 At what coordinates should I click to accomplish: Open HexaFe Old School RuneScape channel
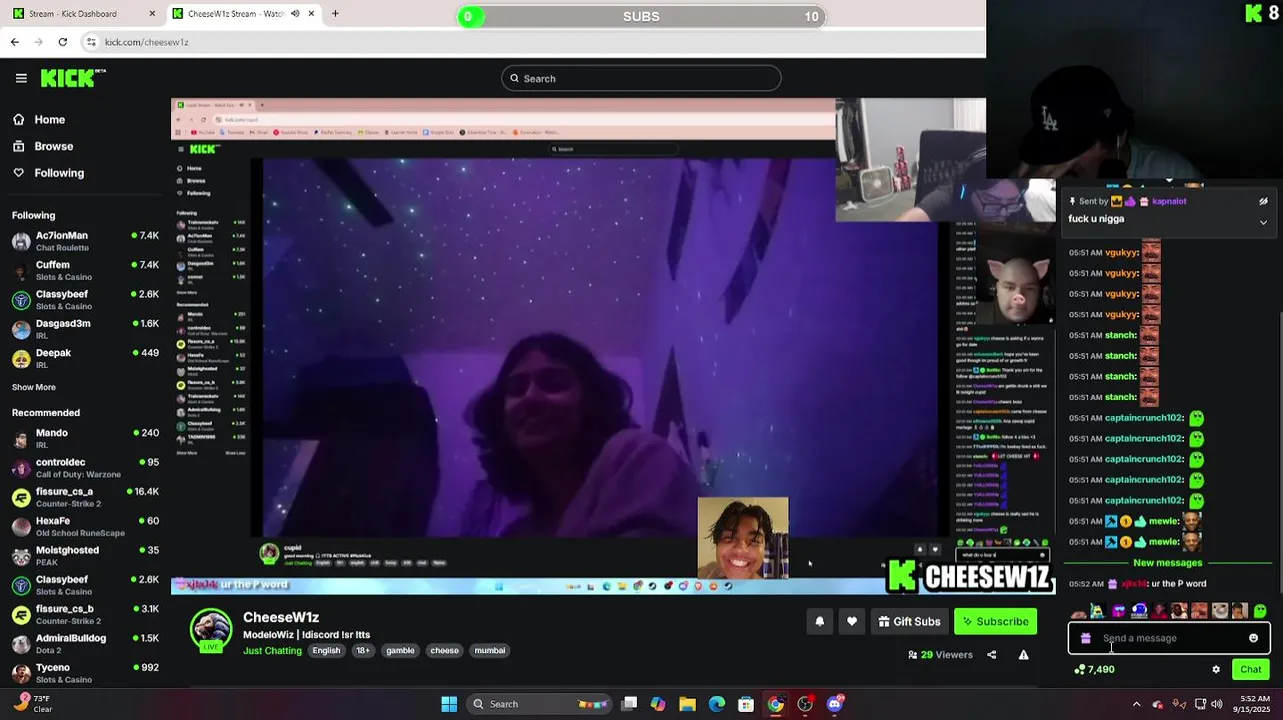tap(85, 526)
